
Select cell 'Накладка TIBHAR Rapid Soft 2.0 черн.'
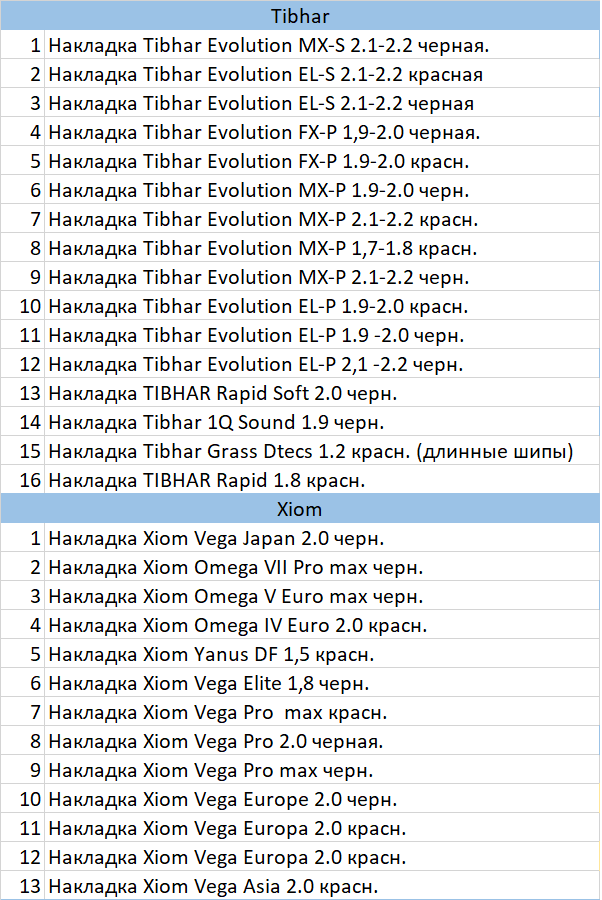click(x=322, y=393)
